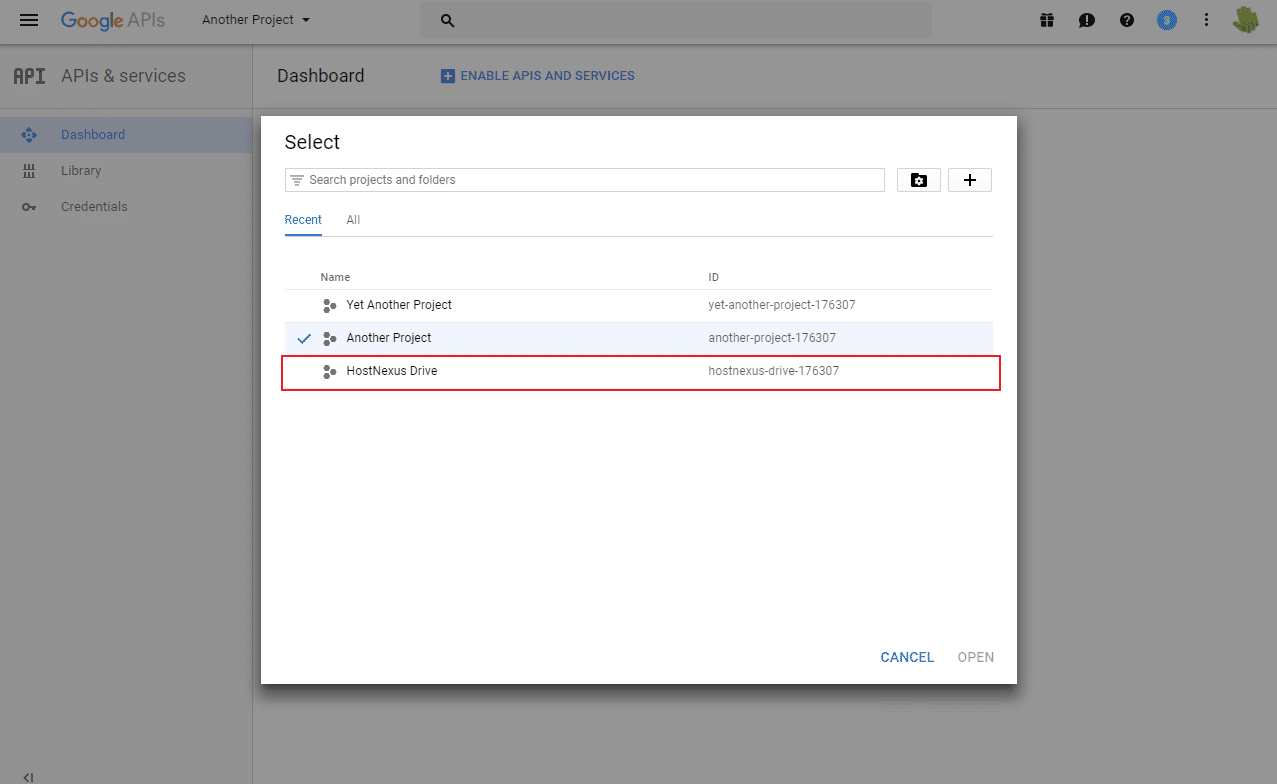The height and width of the screenshot is (784, 1277).
Task: Select the HostNexus Drive project
Action: pos(639,371)
